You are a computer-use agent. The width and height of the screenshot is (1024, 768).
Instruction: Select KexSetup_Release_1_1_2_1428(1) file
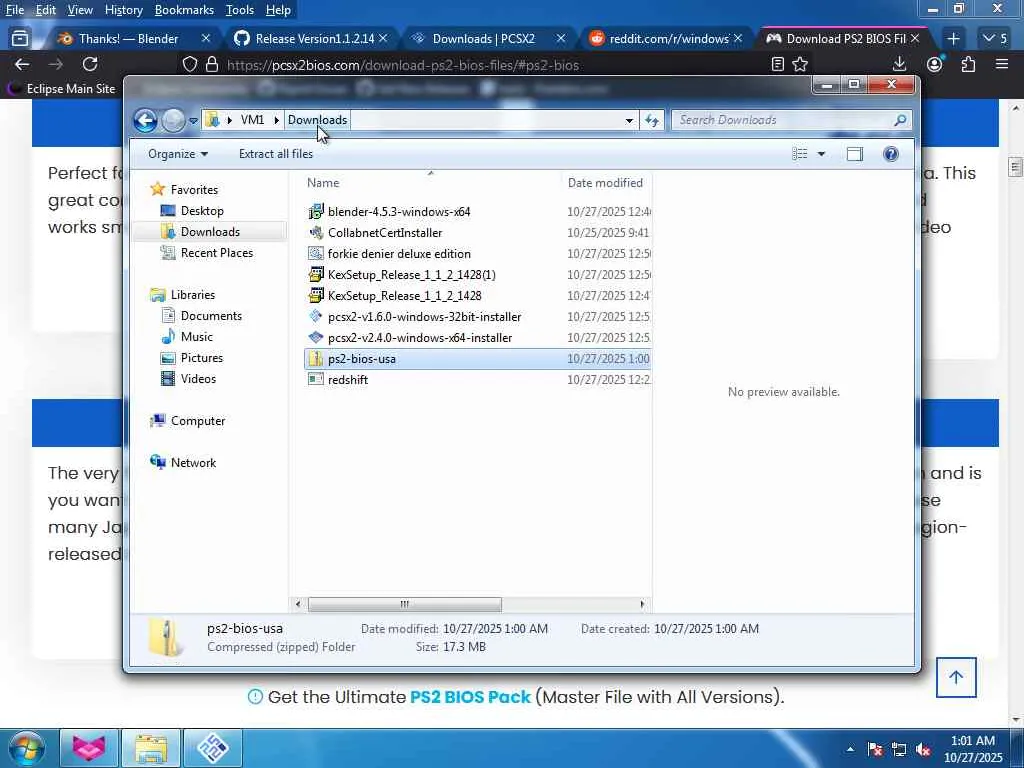click(x=411, y=274)
